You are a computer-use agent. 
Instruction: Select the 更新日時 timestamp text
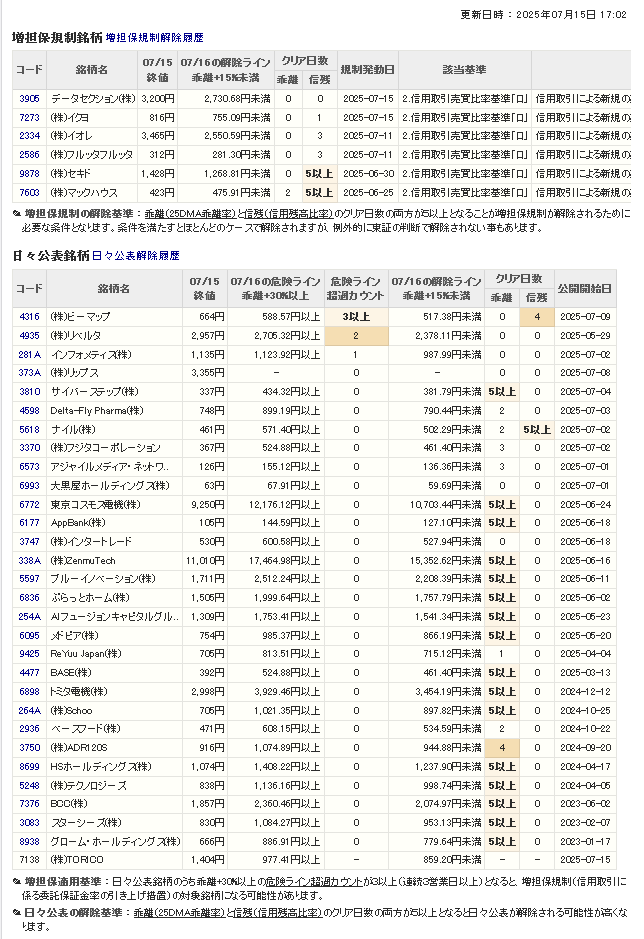[543, 14]
